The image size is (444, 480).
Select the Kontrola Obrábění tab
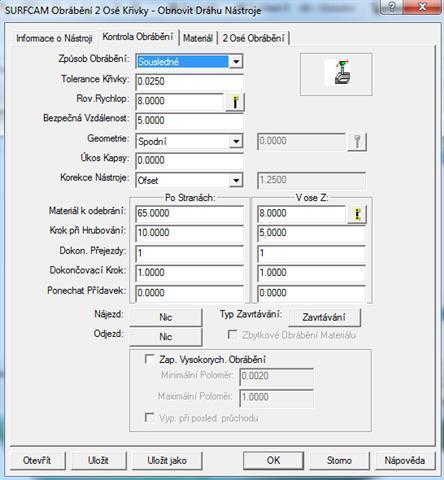pos(138,37)
